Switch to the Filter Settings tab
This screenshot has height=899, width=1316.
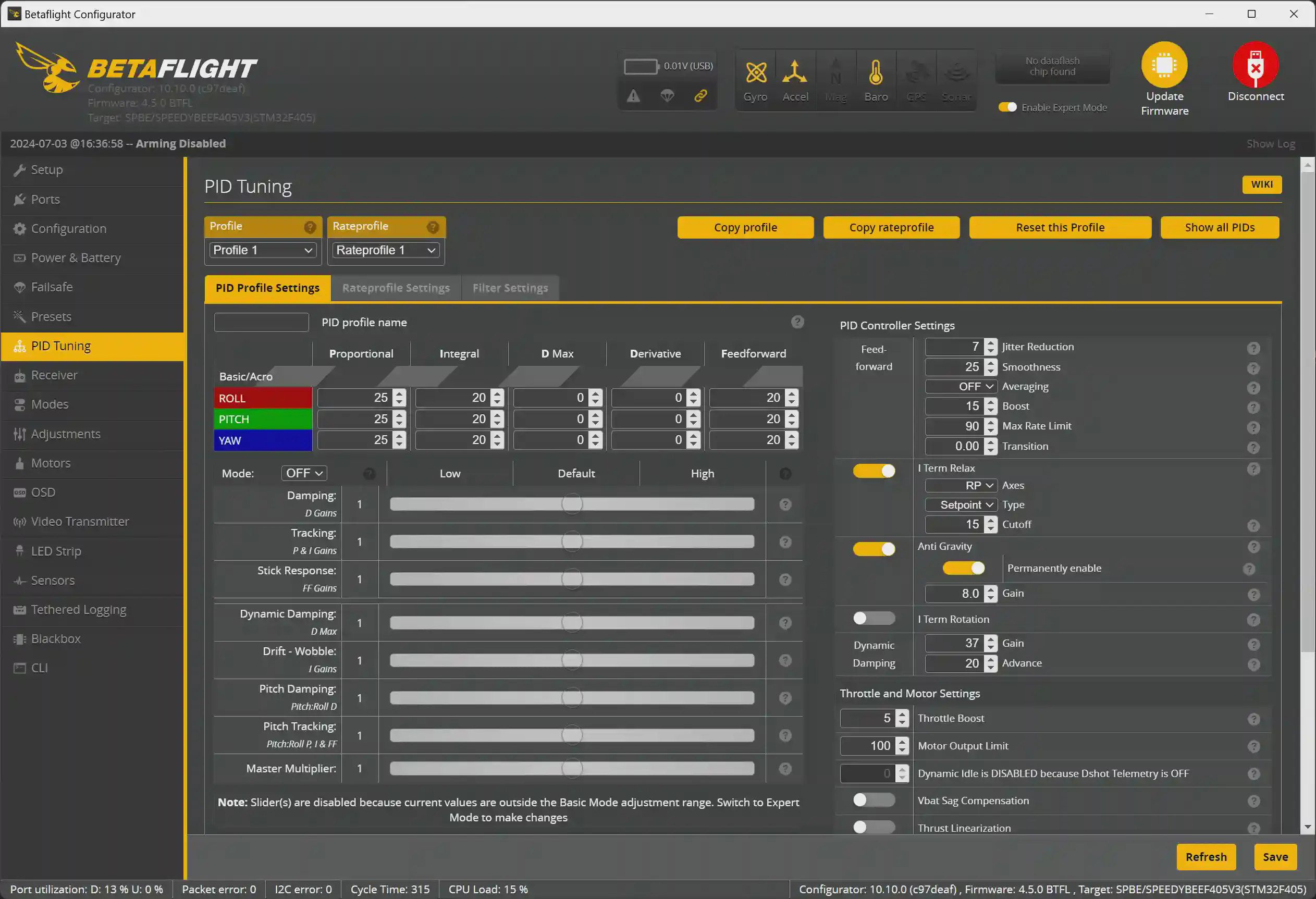pos(510,288)
